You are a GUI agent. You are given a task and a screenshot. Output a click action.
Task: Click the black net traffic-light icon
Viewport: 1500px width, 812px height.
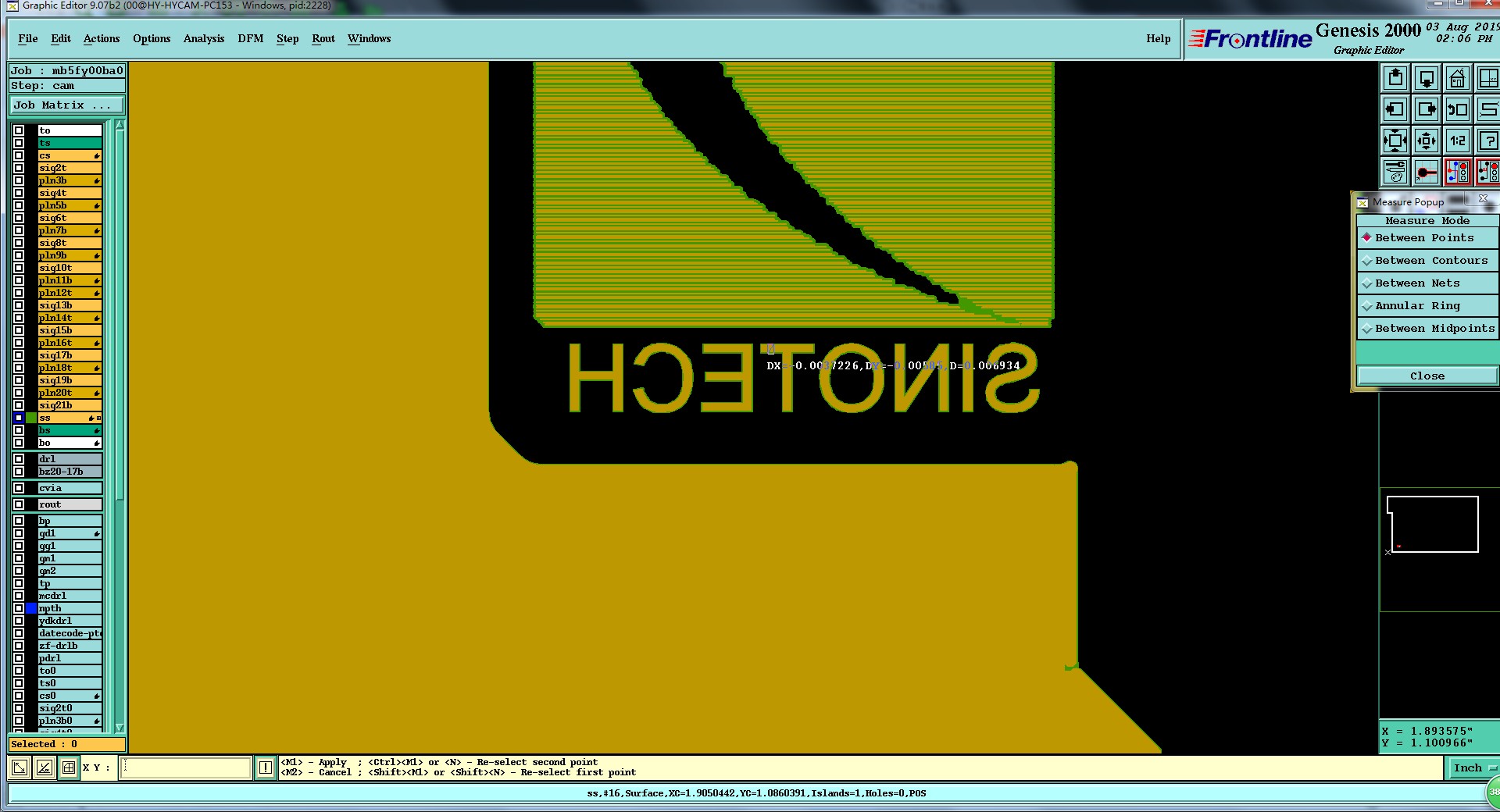tap(1487, 172)
